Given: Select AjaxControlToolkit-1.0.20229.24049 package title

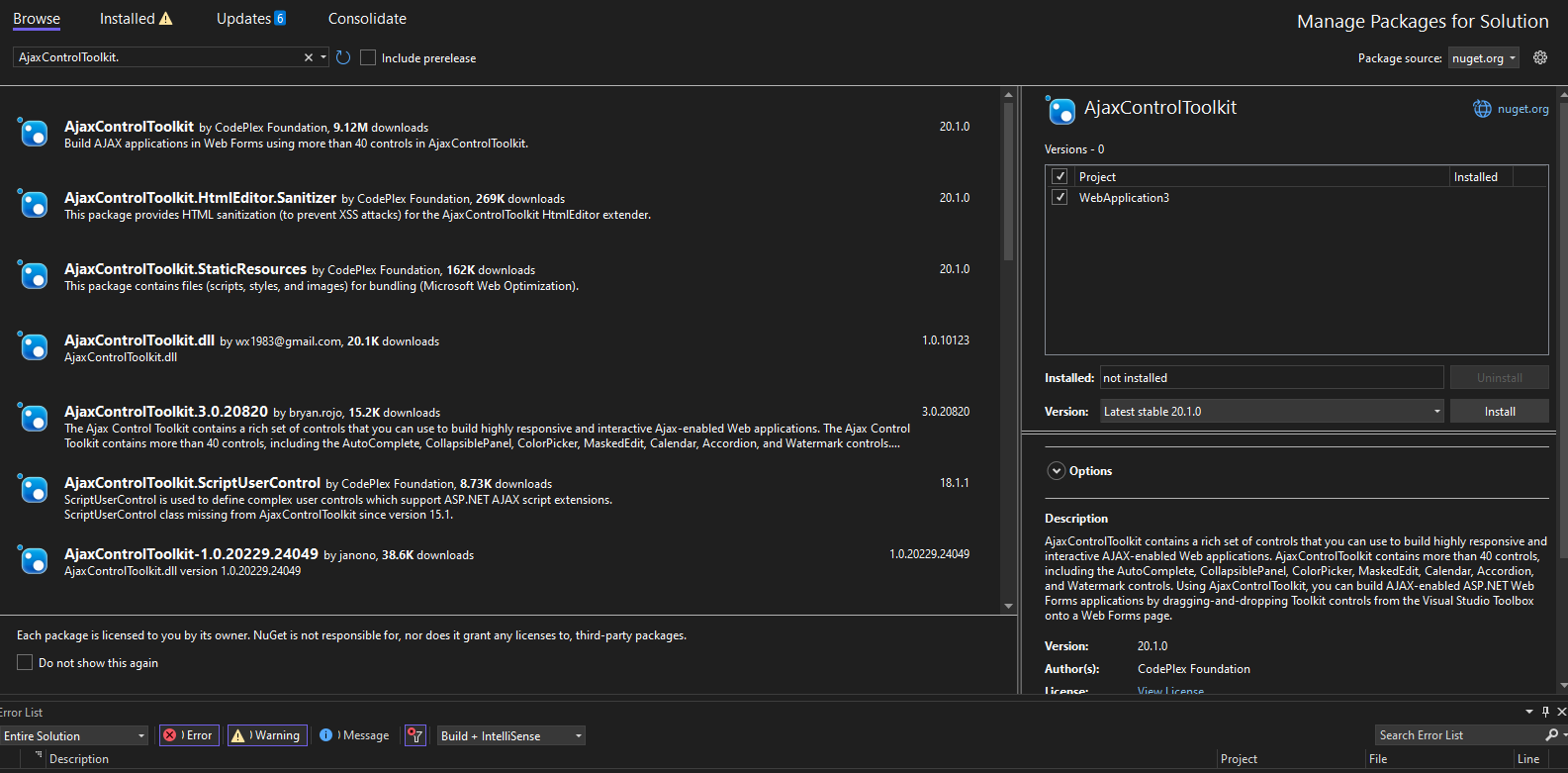Looking at the screenshot, I should (x=191, y=553).
